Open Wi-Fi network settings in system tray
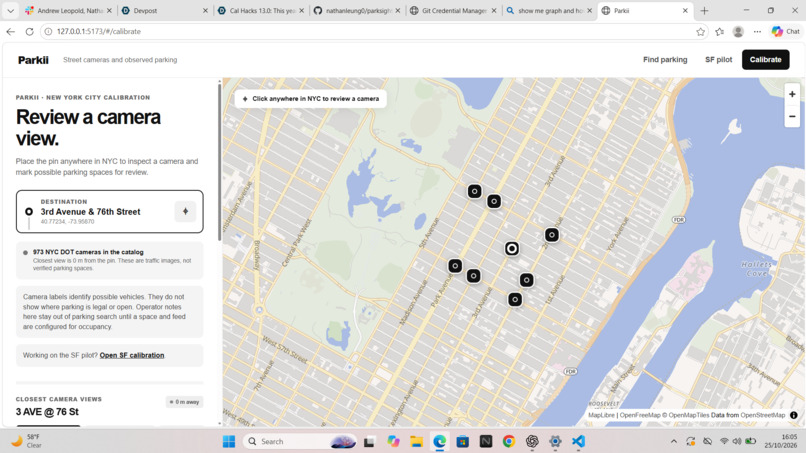Screen dimensions: 806x453 tap(724, 441)
